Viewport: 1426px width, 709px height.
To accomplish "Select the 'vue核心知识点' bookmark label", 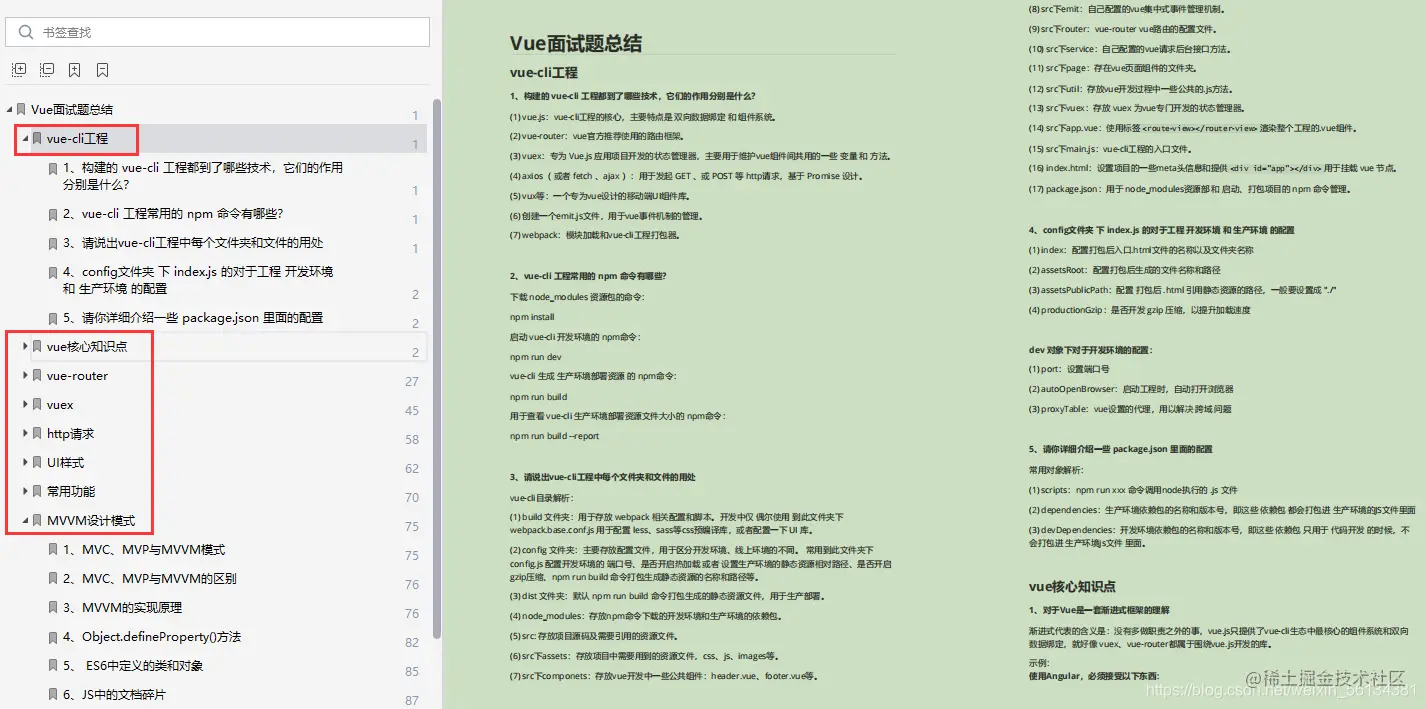I will (x=87, y=346).
